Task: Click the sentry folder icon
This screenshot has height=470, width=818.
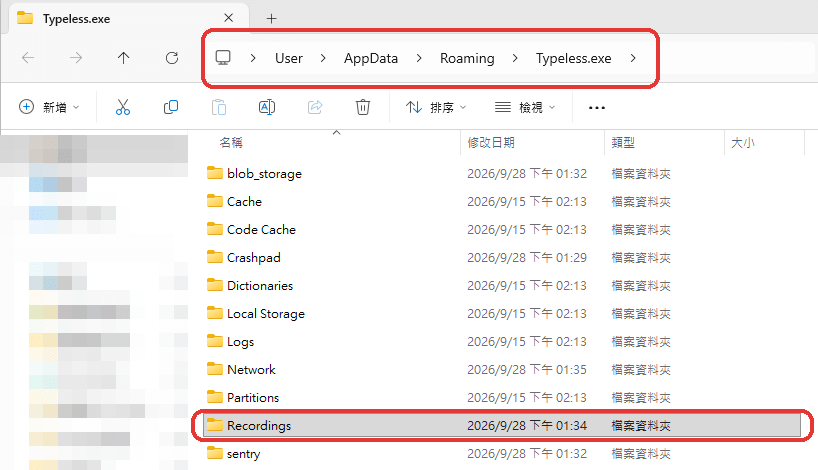Action: pyautogui.click(x=214, y=453)
